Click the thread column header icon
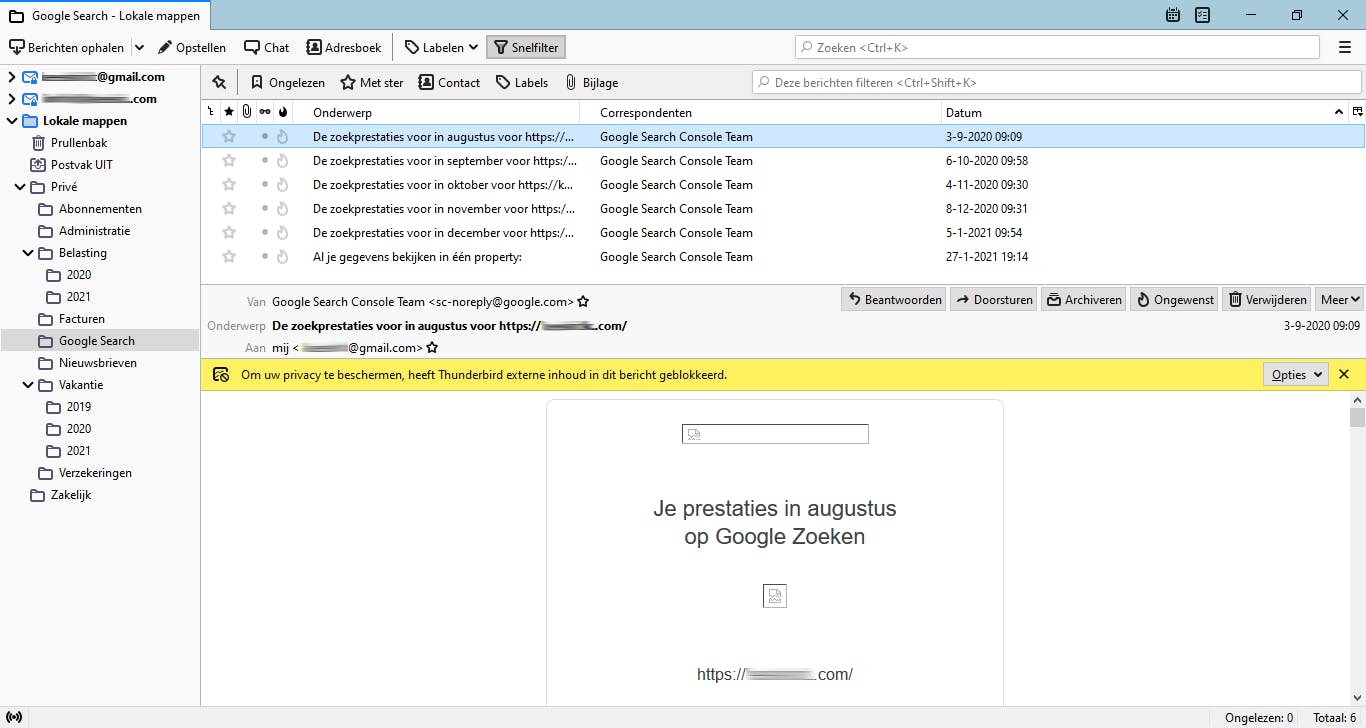 [210, 112]
